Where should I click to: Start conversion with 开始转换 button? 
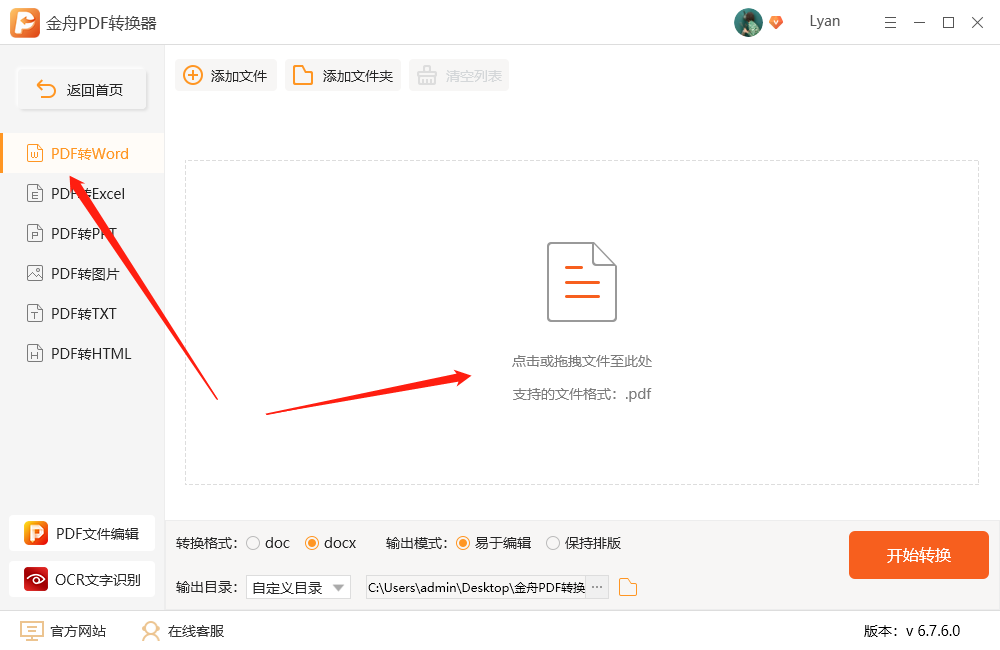point(918,555)
